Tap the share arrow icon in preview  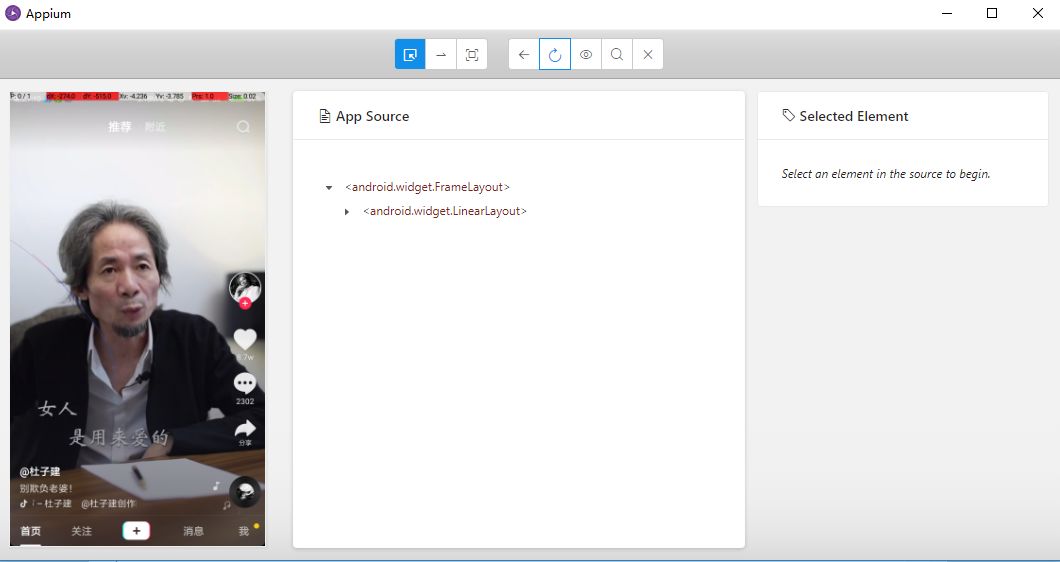pos(245,428)
